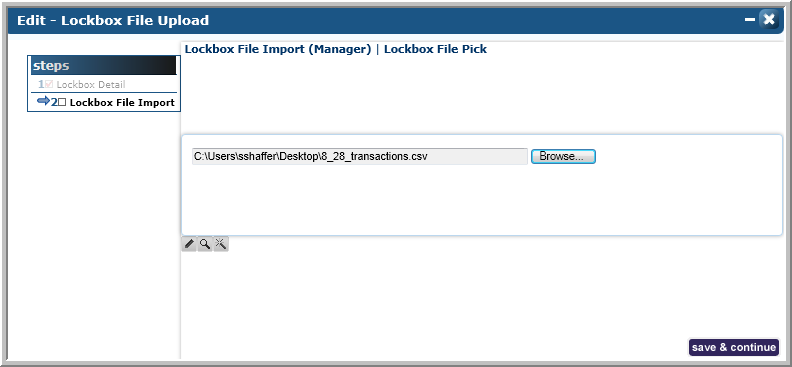Tick the Lockbox File Import step checkbox

click(x=62, y=102)
